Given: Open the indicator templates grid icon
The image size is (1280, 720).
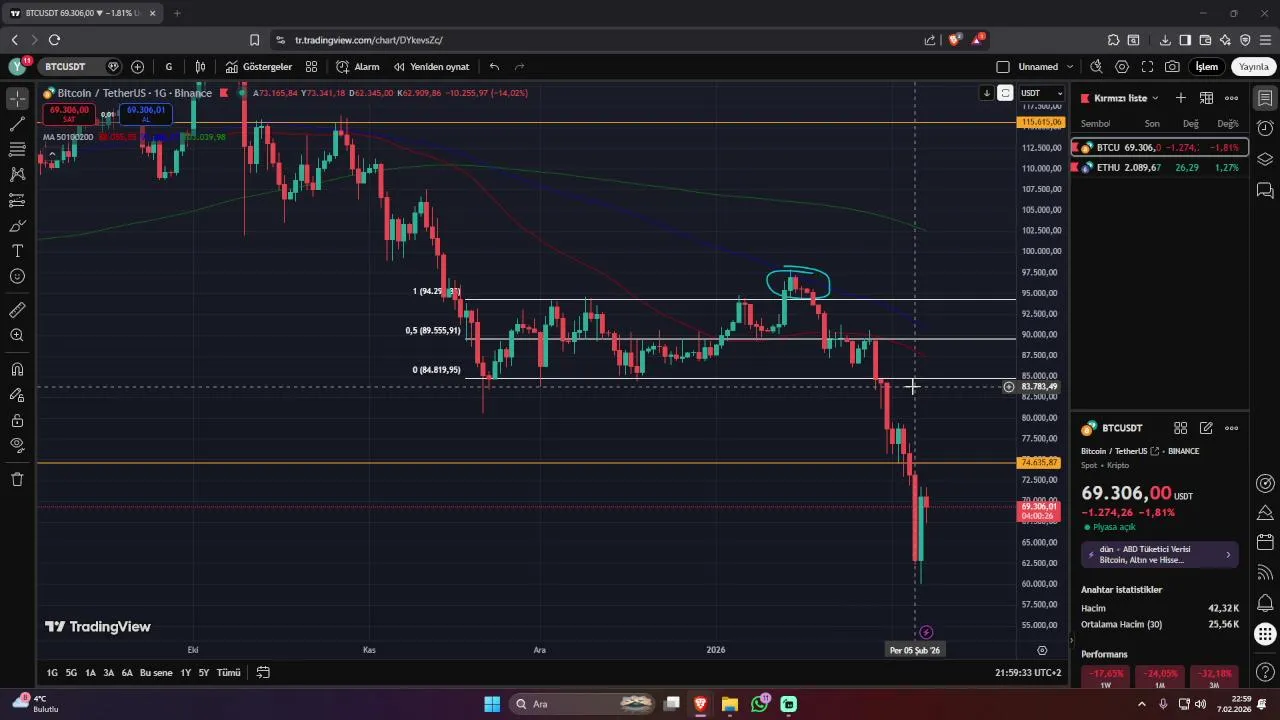Looking at the screenshot, I should pos(312,67).
